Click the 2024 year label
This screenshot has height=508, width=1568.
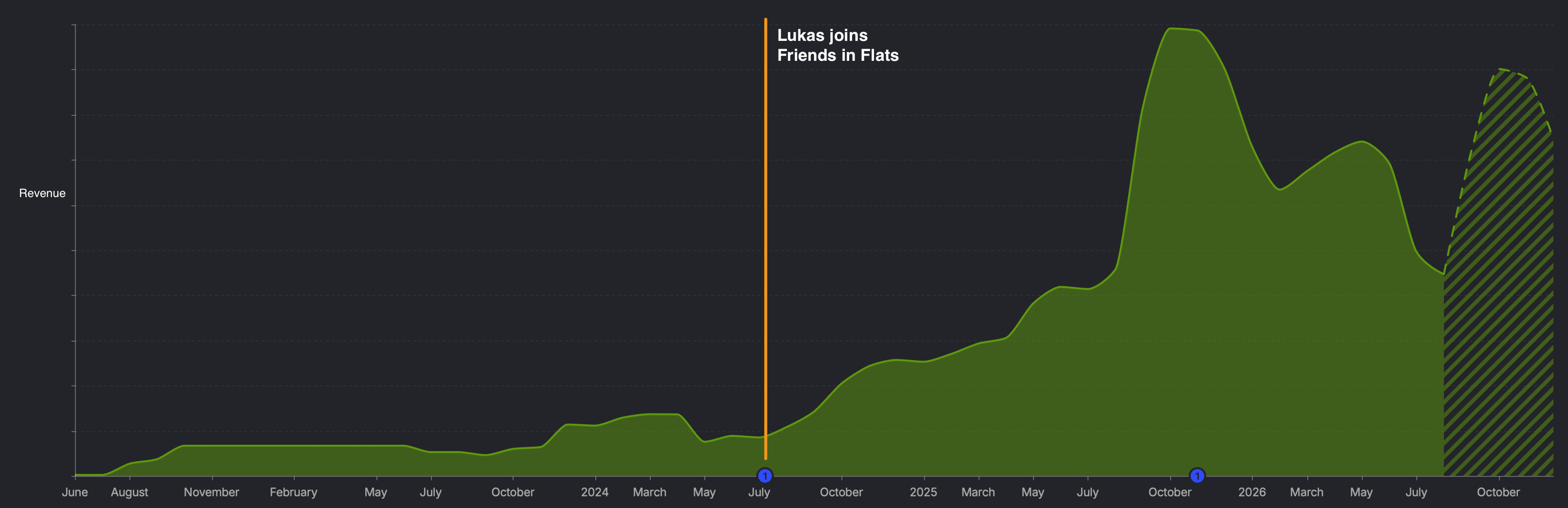pos(595,492)
